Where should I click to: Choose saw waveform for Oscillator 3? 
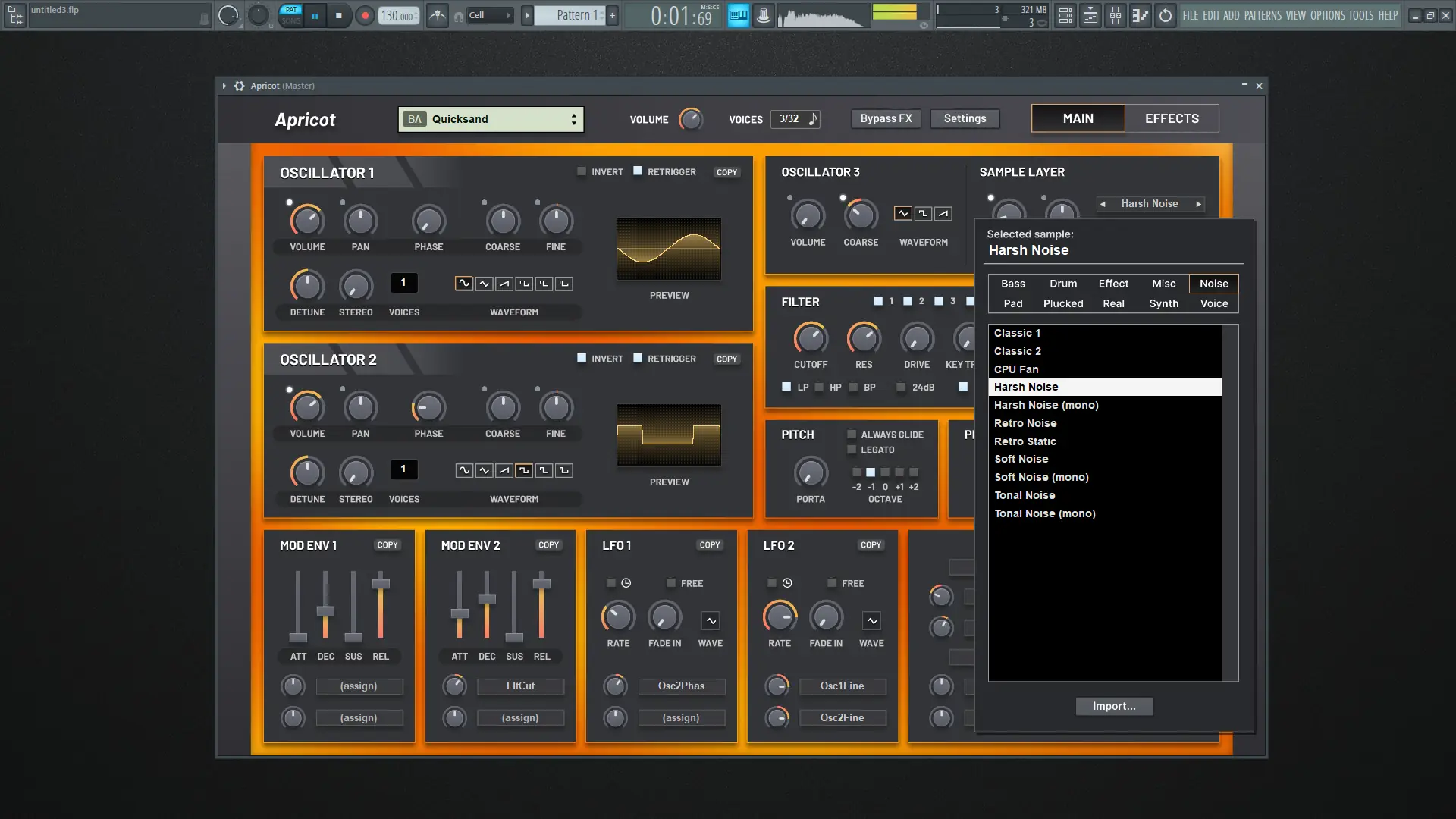943,214
